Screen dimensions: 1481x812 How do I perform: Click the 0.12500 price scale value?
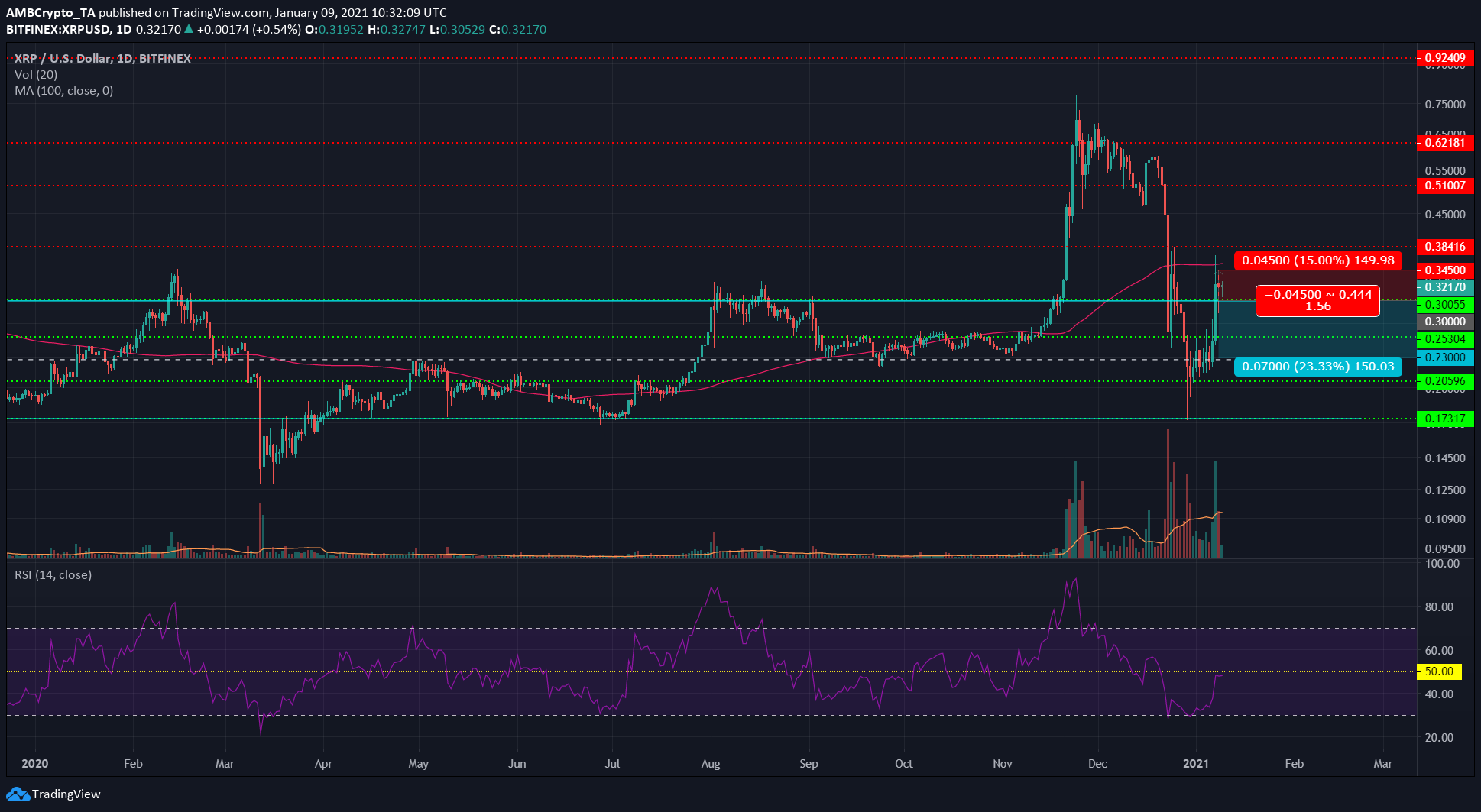click(x=1445, y=490)
